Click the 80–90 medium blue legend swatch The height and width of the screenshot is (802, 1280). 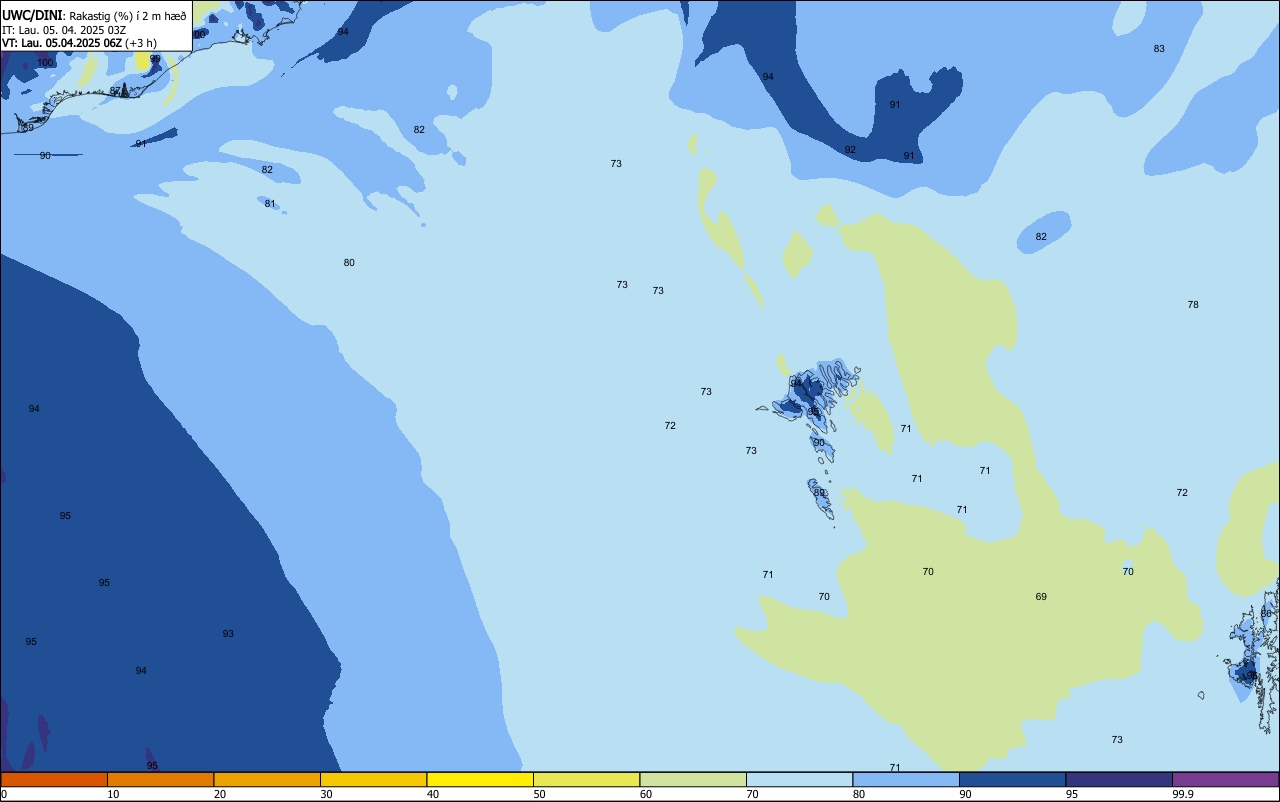tap(906, 779)
